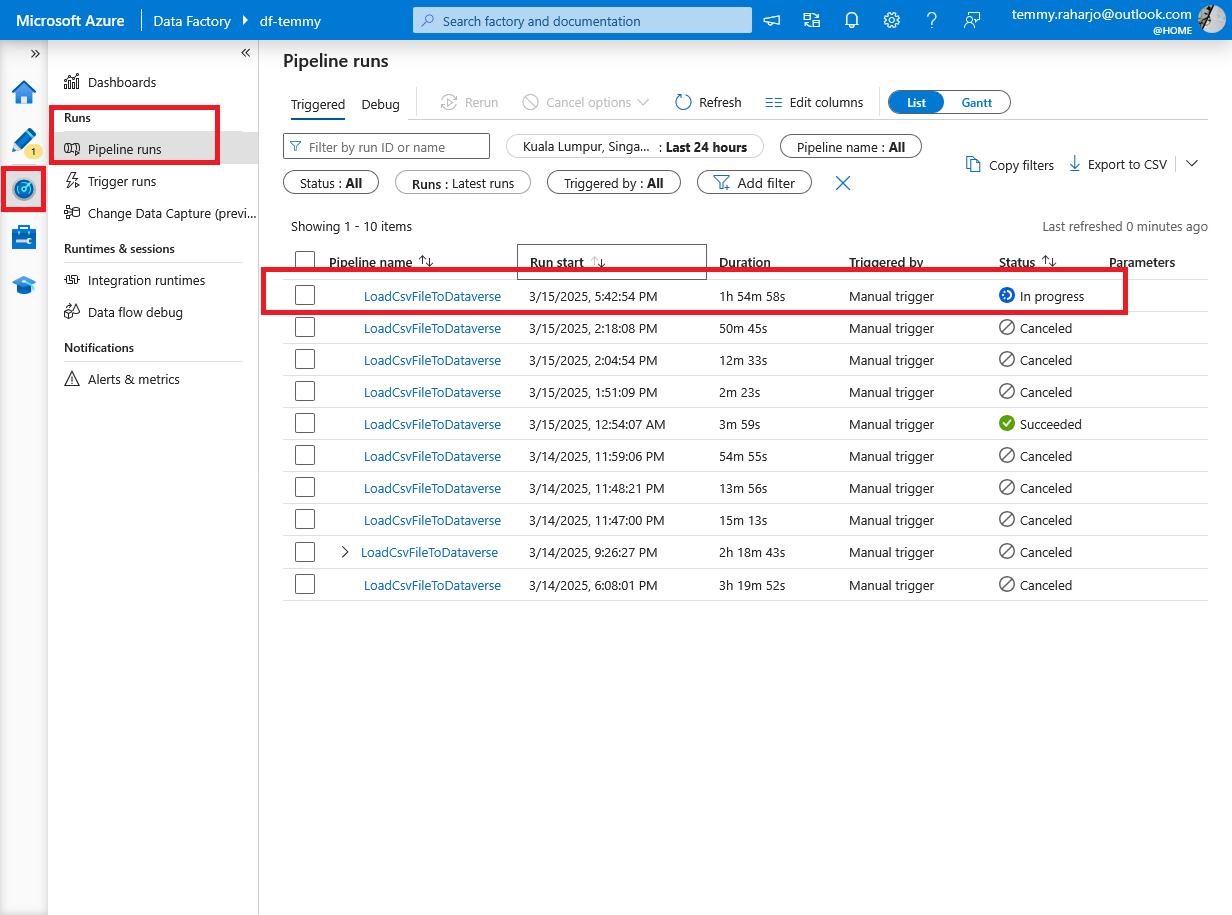
Task: Open the Pipeline name filter
Action: [851, 147]
